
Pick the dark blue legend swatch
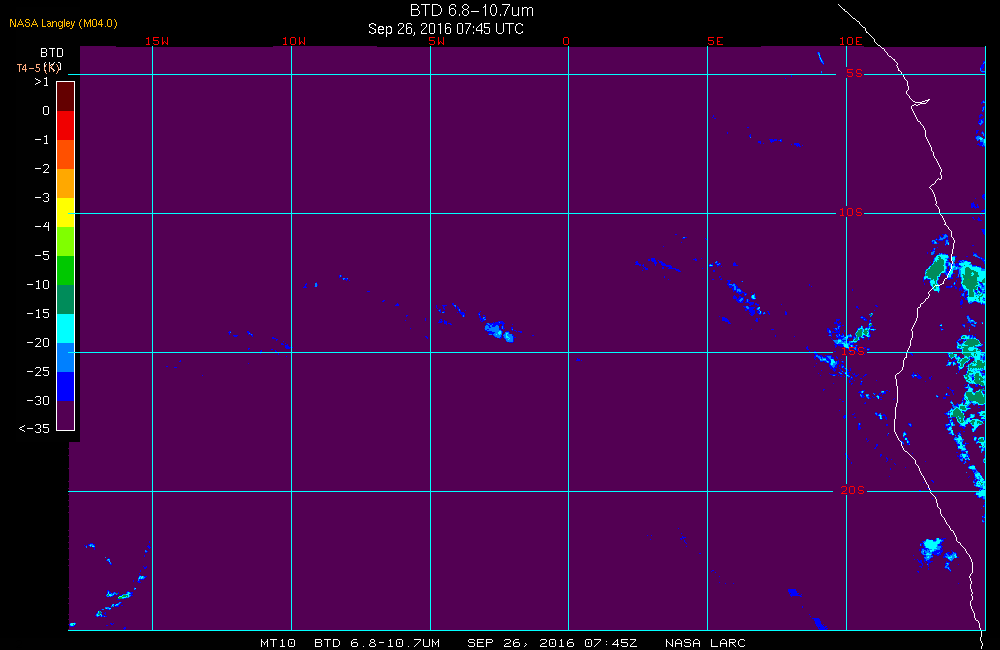tap(66, 387)
